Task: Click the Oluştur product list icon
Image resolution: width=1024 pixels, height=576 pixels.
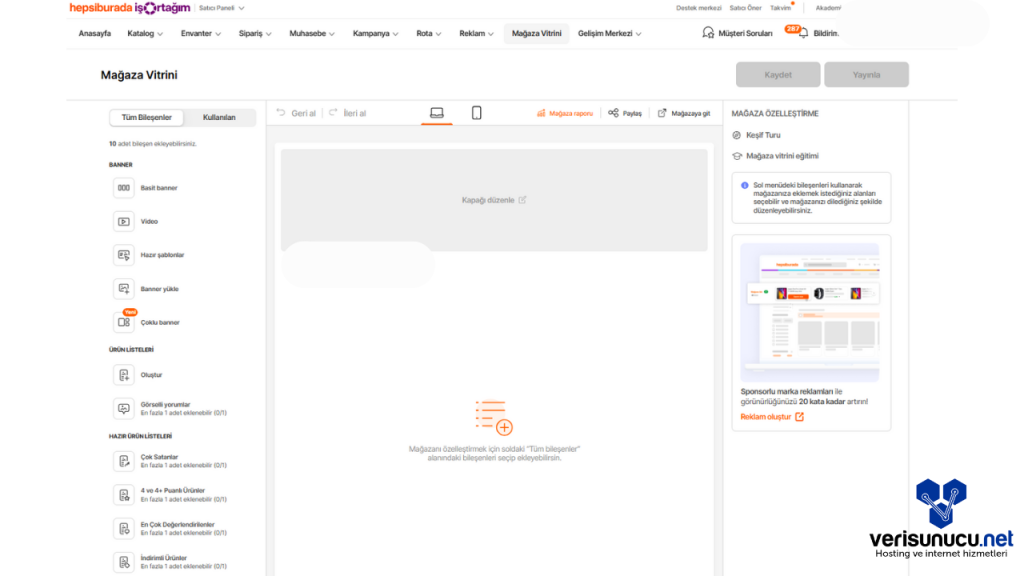Action: pos(123,375)
